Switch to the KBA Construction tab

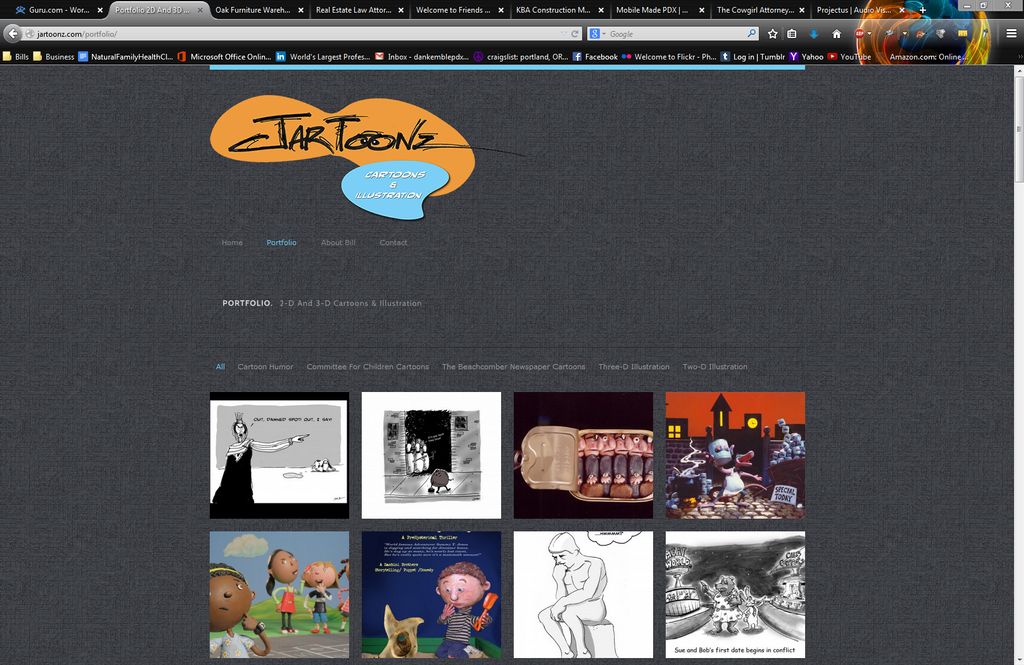tap(553, 9)
